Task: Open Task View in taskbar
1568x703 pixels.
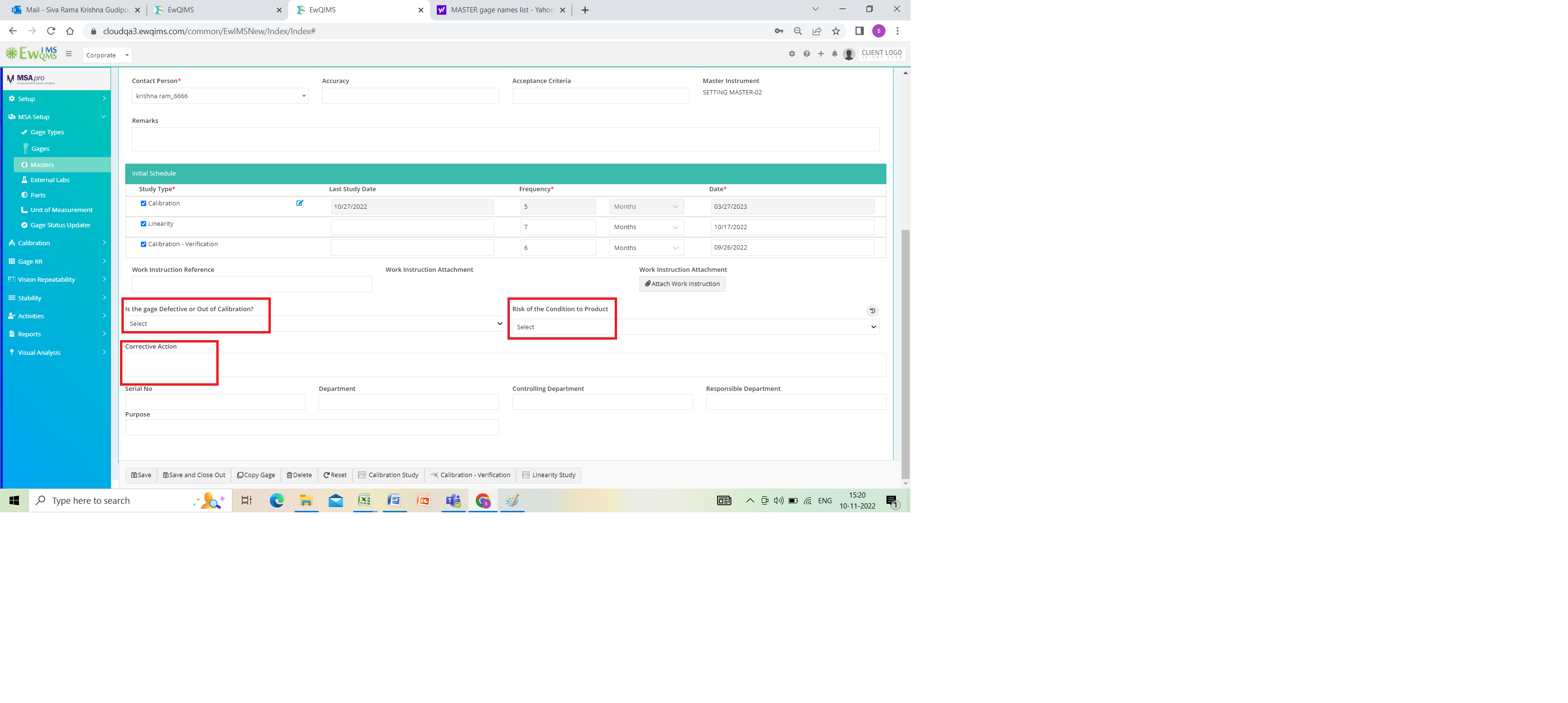Action: pos(247,500)
